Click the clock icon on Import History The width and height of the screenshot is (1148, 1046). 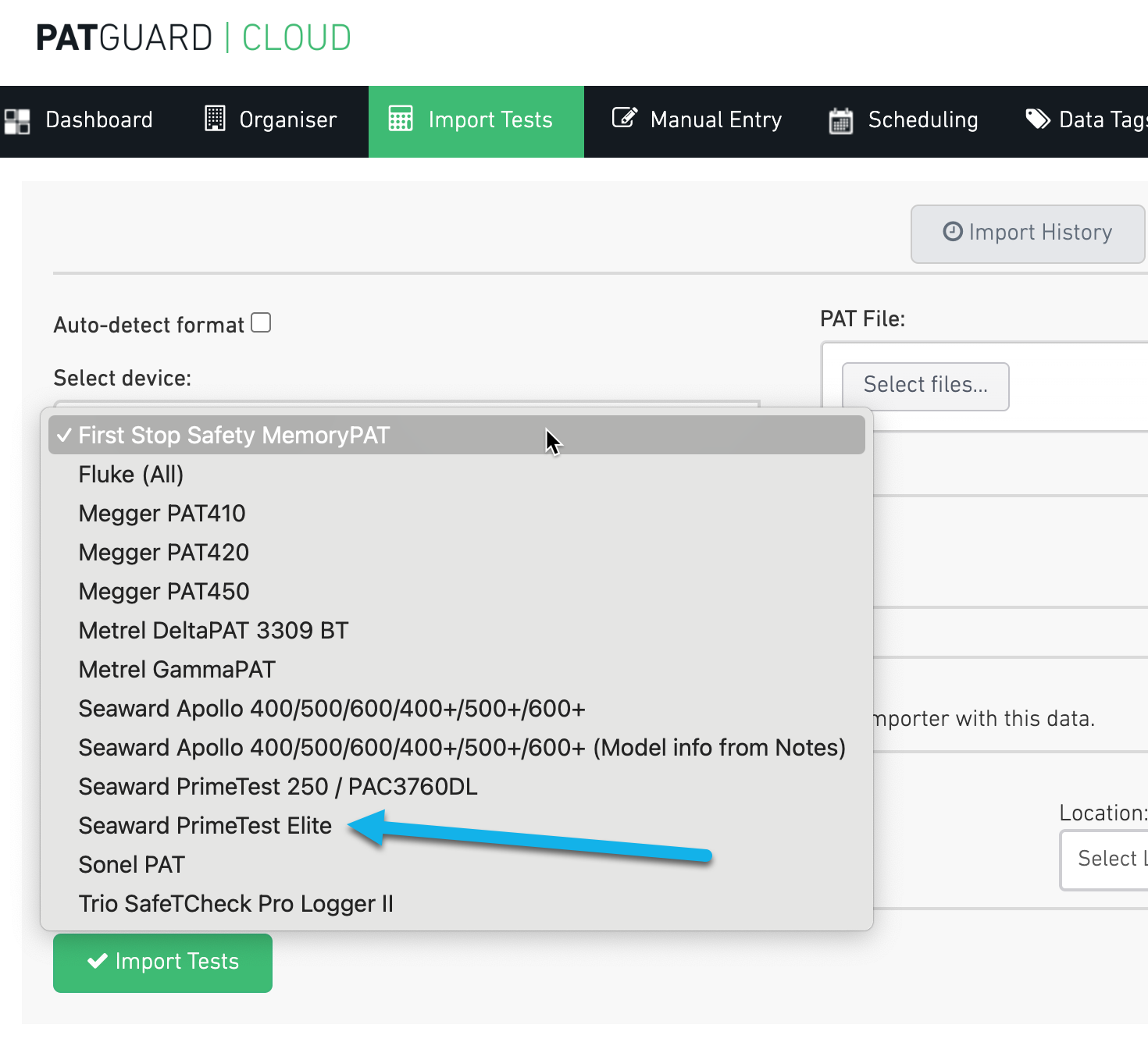(953, 232)
